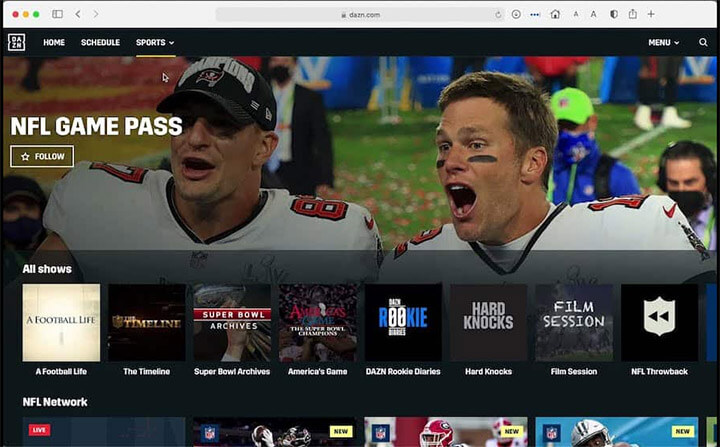The height and width of the screenshot is (447, 720).
Task: Open the SCHEDULE nav item
Action: [x=100, y=42]
